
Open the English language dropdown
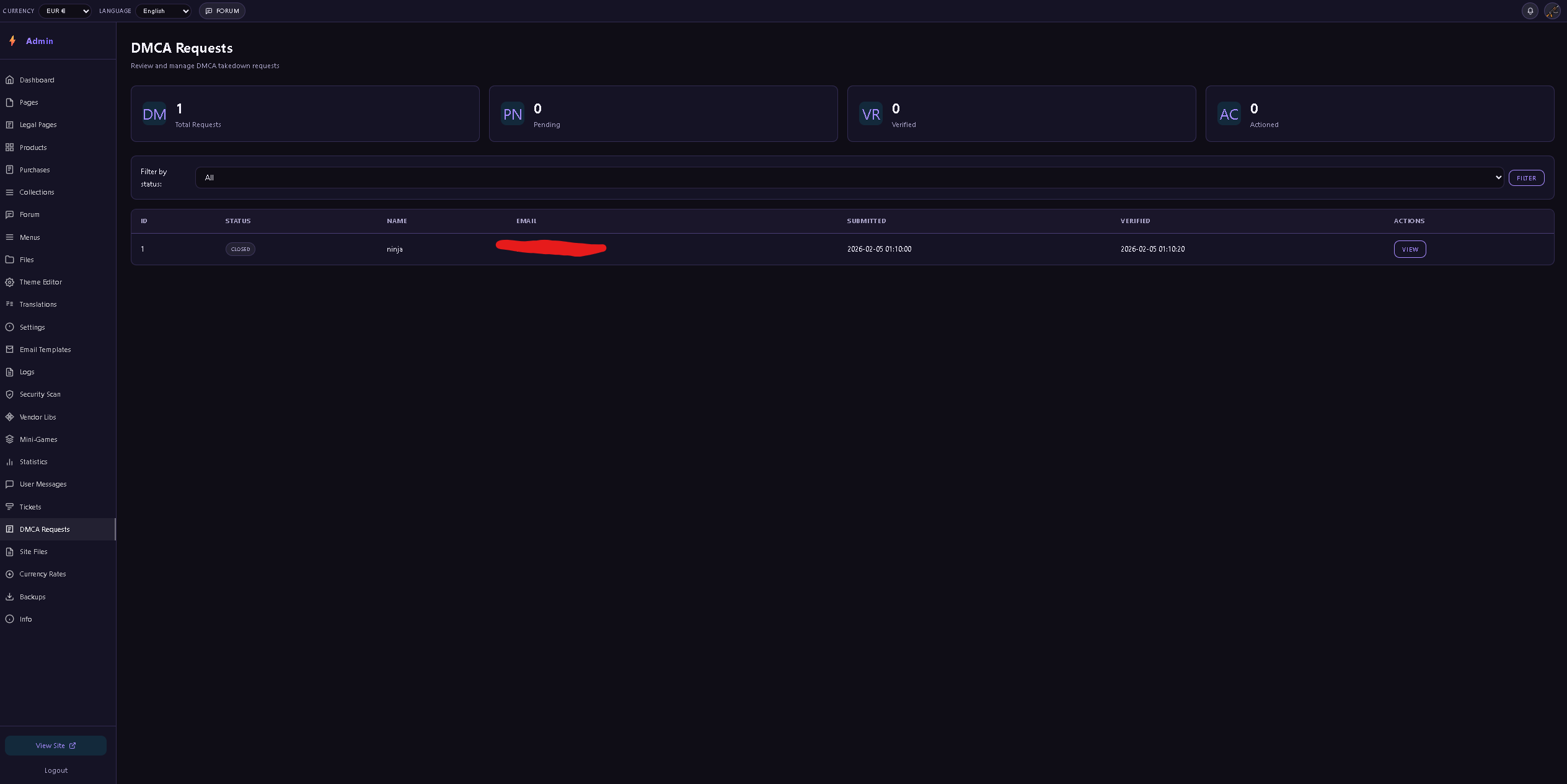tap(163, 11)
